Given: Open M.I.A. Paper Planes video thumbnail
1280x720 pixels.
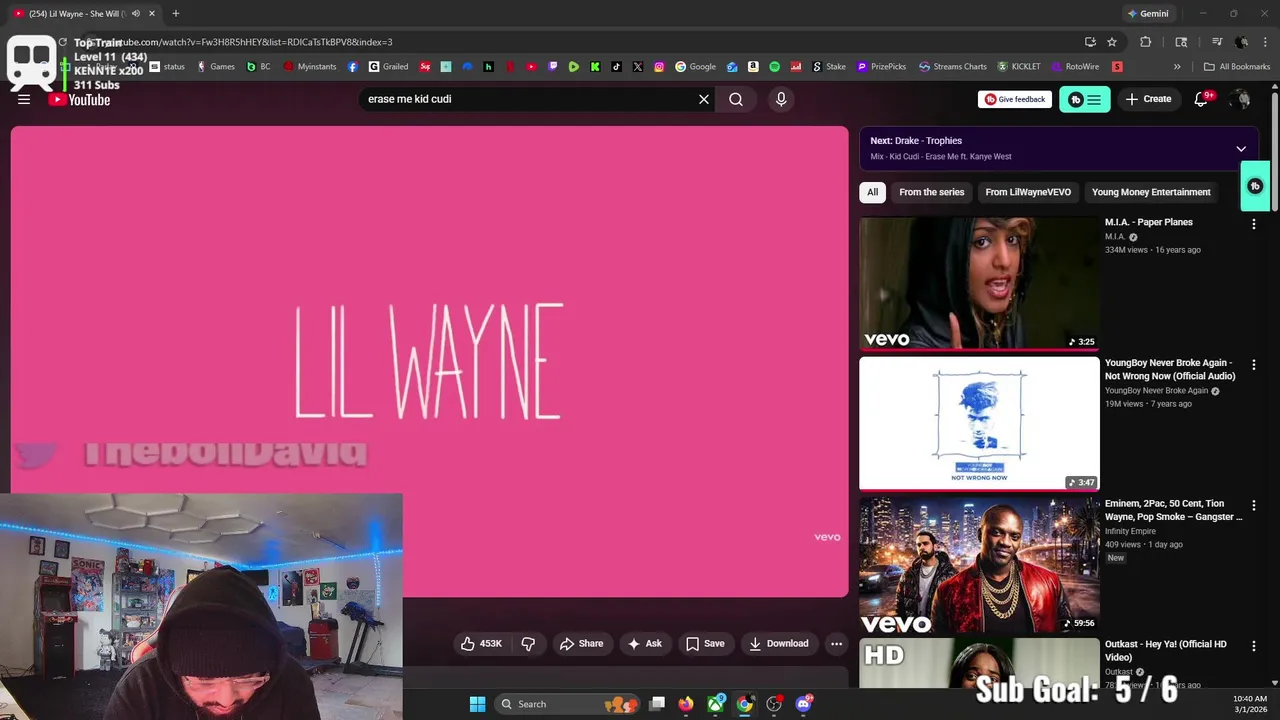Looking at the screenshot, I should coord(979,283).
